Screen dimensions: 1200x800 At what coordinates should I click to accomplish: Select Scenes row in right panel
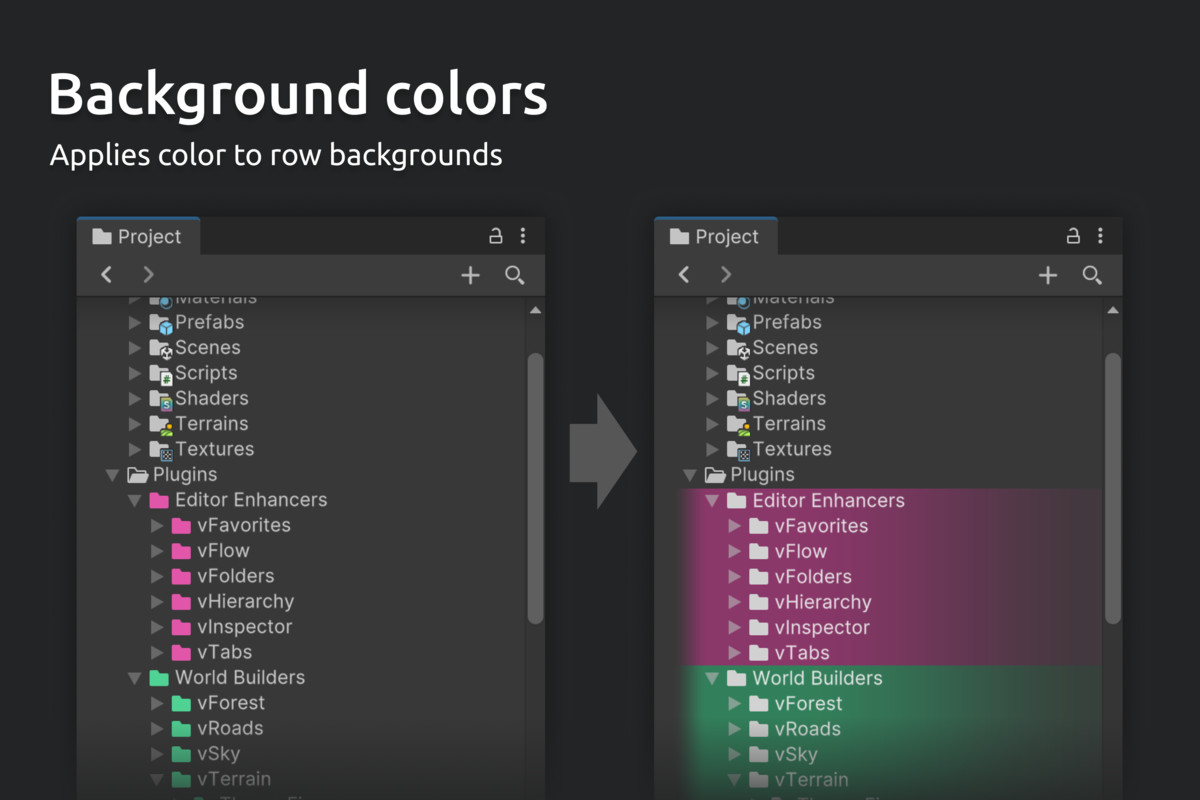(x=879, y=348)
